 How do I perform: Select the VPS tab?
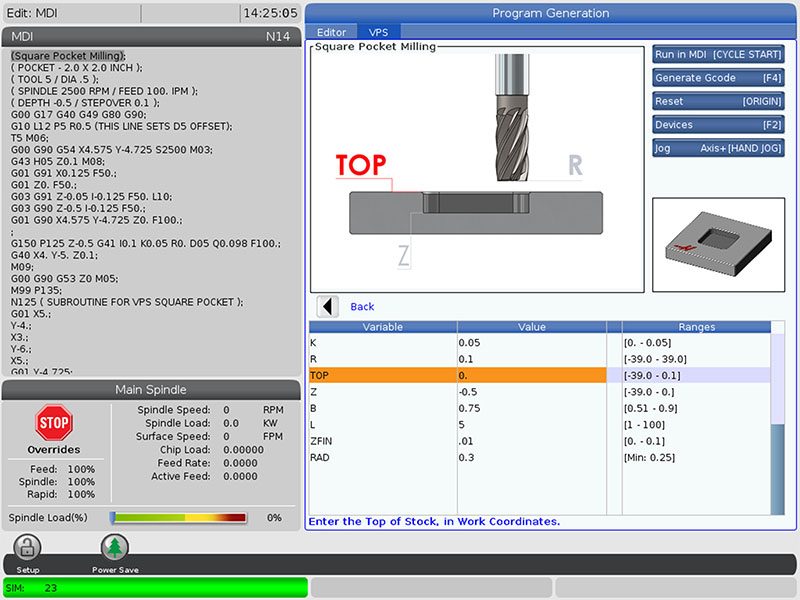coord(378,33)
